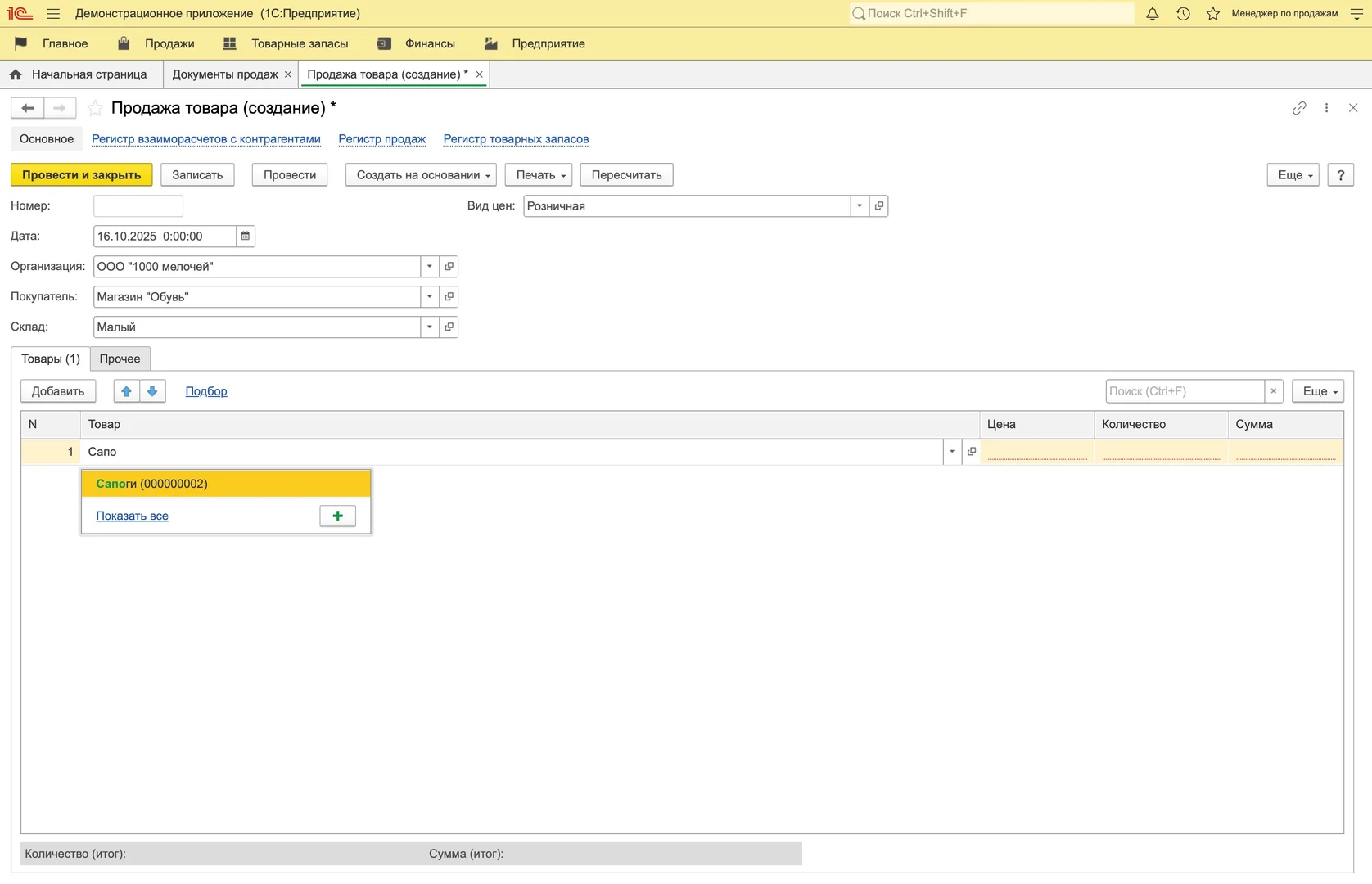This screenshot has width=1372, height=884.
Task: Open the notifications bell icon
Action: pyautogui.click(x=1152, y=14)
